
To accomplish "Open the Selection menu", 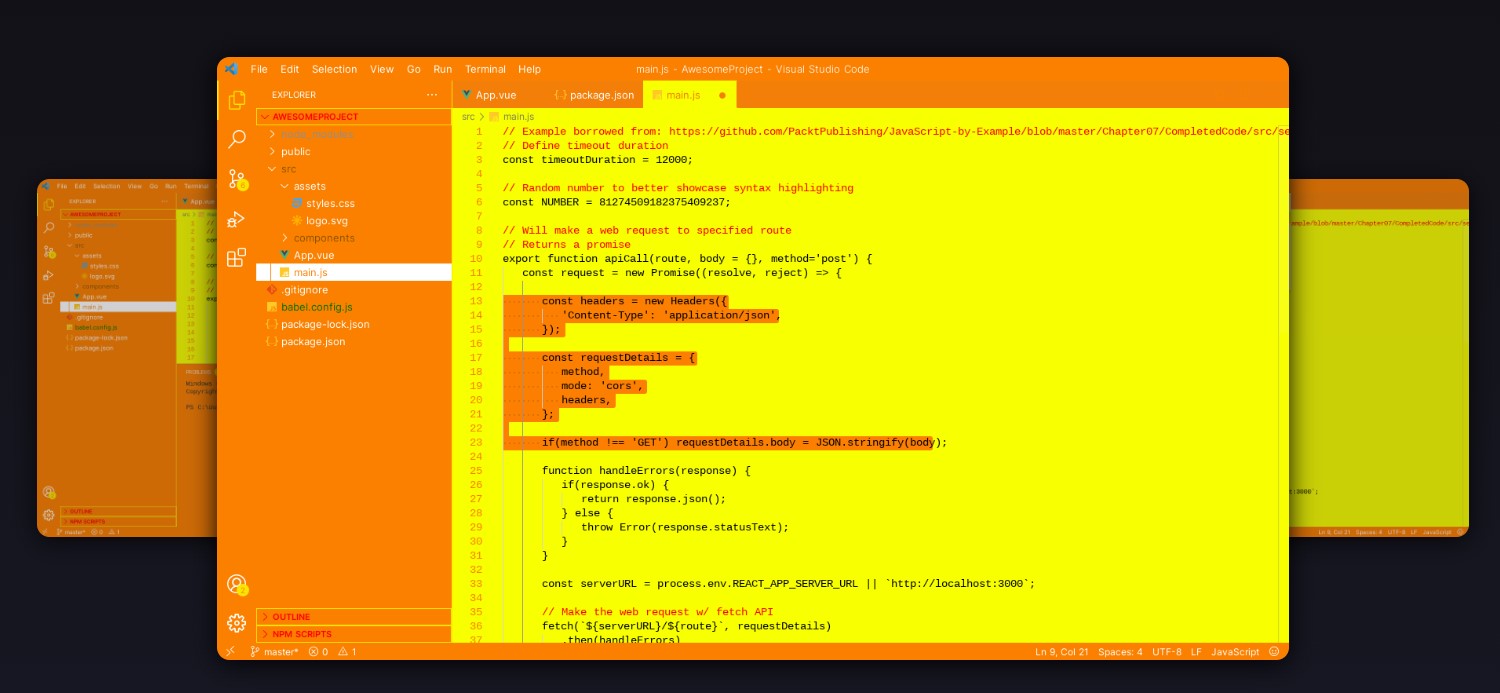I will [x=334, y=69].
